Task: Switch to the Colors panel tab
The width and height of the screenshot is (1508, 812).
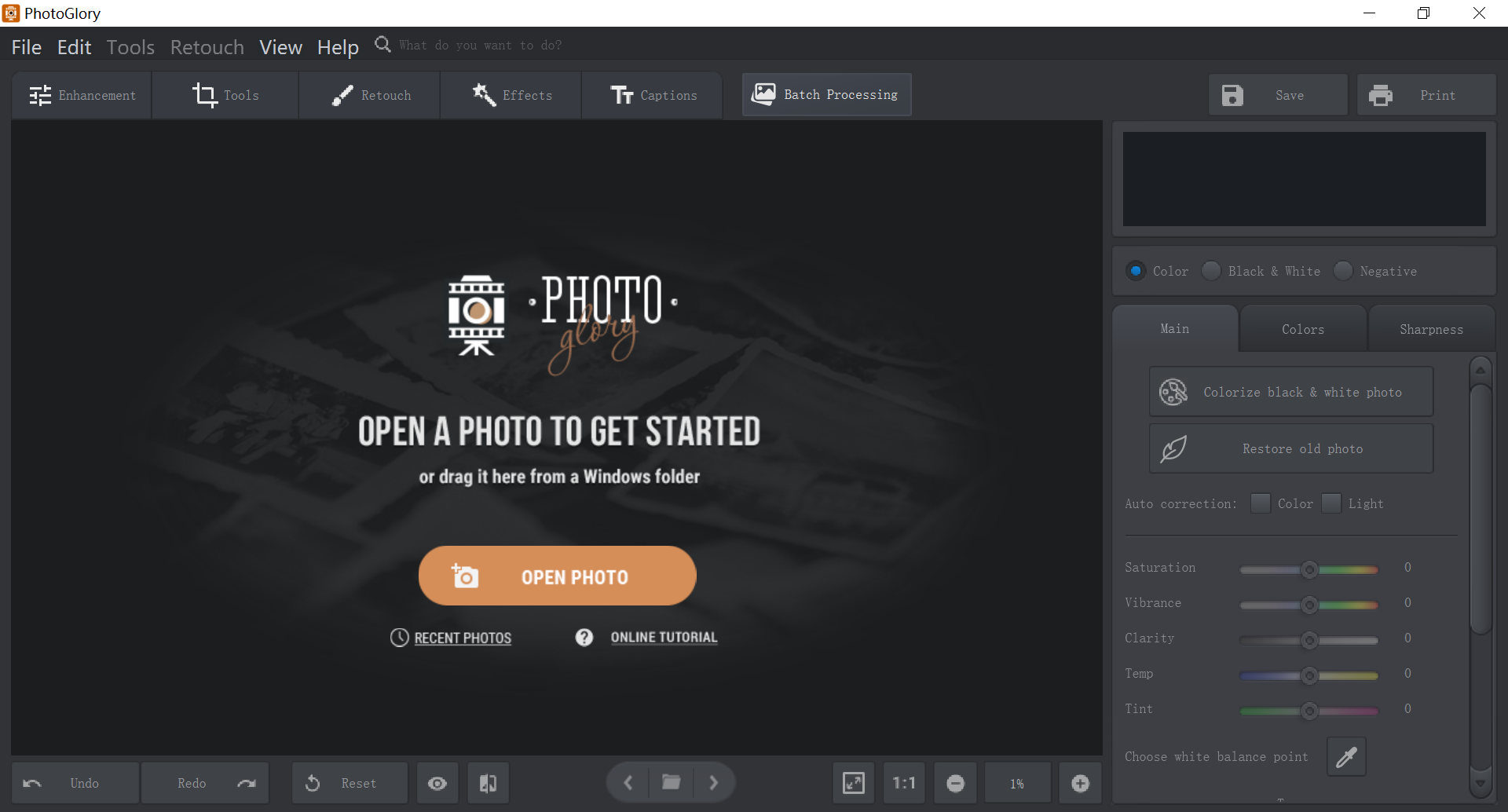Action: click(x=1303, y=329)
